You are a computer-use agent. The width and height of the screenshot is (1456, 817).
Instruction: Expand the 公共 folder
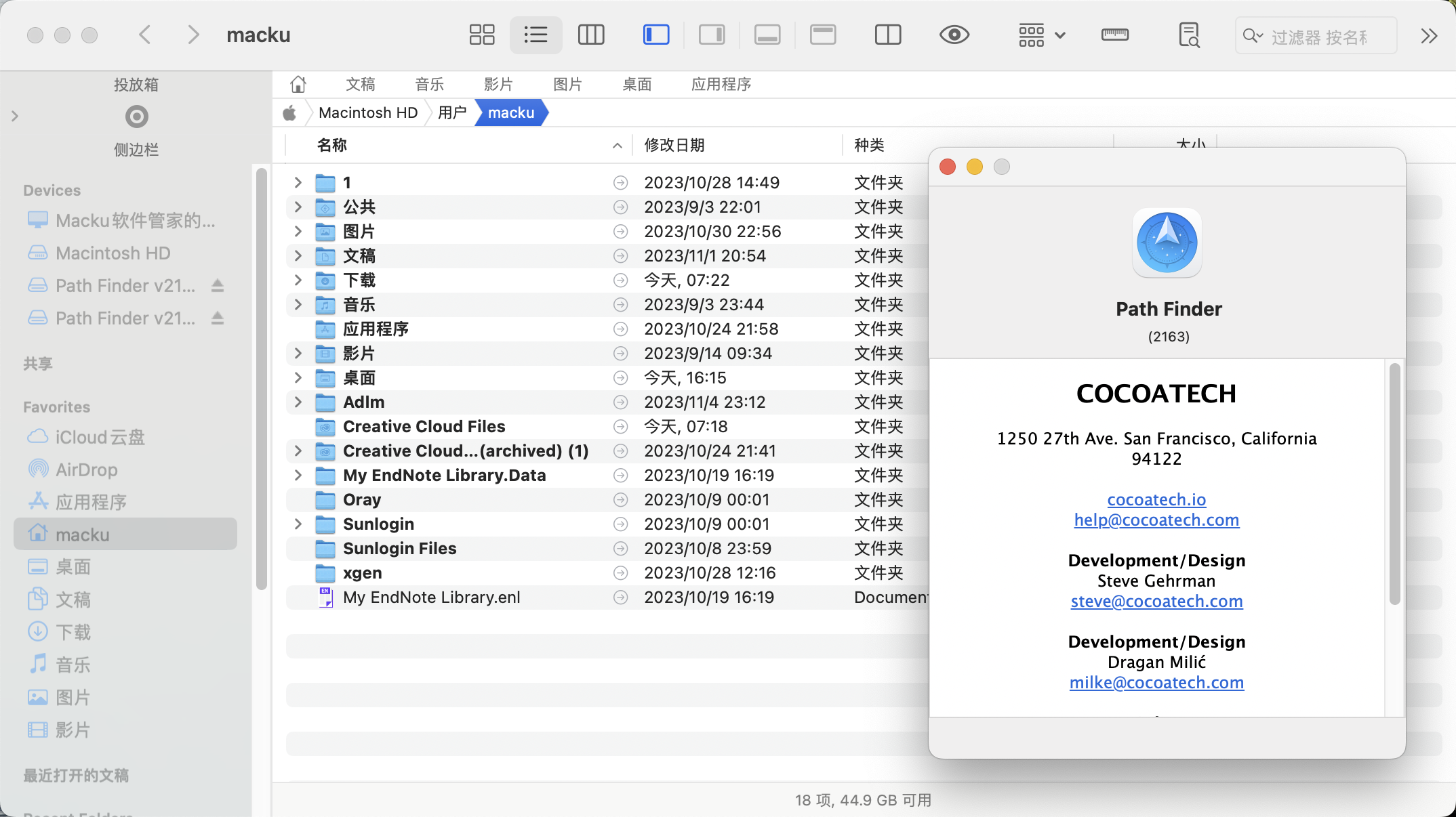tap(298, 207)
